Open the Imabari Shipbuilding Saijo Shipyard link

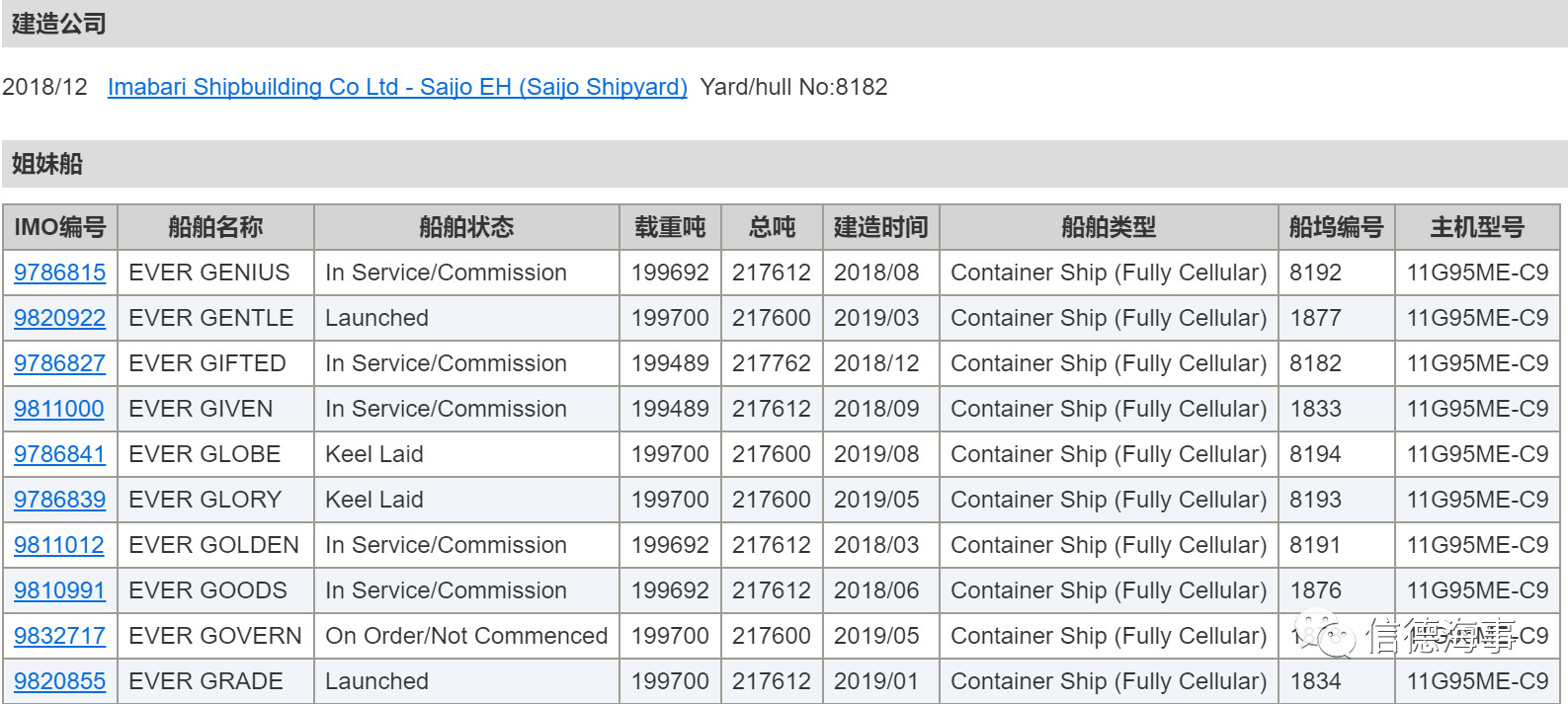[x=397, y=87]
